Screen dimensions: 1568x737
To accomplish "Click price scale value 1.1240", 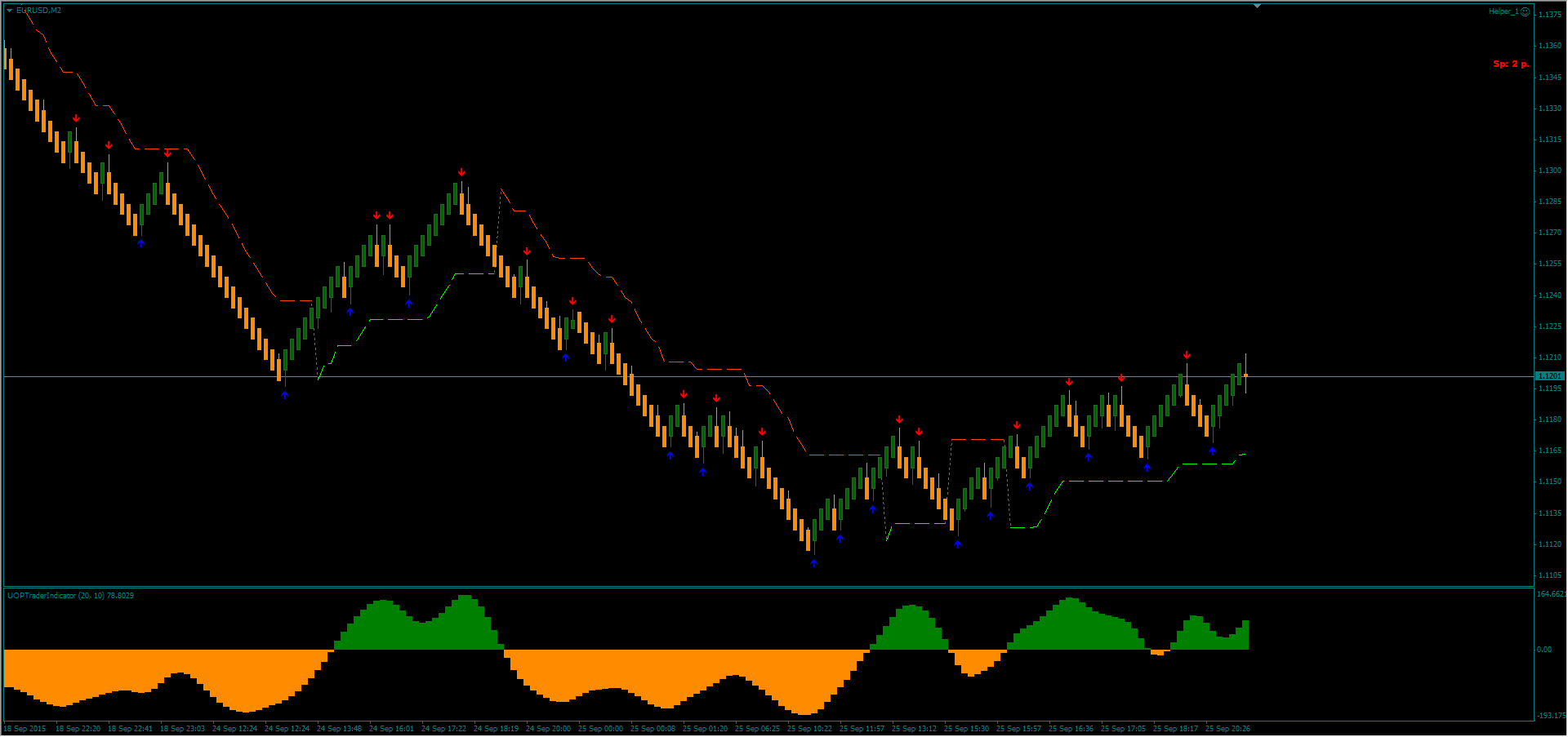I will 1550,295.
